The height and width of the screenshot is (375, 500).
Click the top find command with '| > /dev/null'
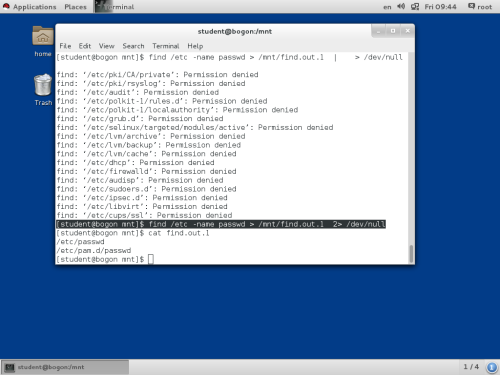[x=229, y=57]
